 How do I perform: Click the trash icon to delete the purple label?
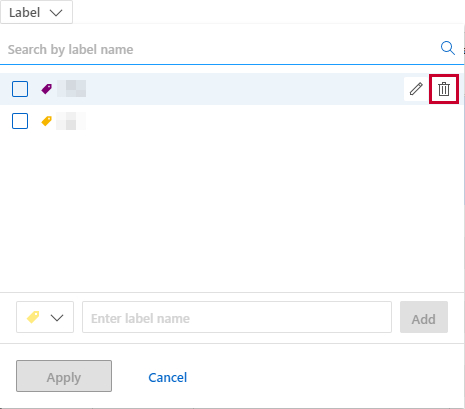444,89
